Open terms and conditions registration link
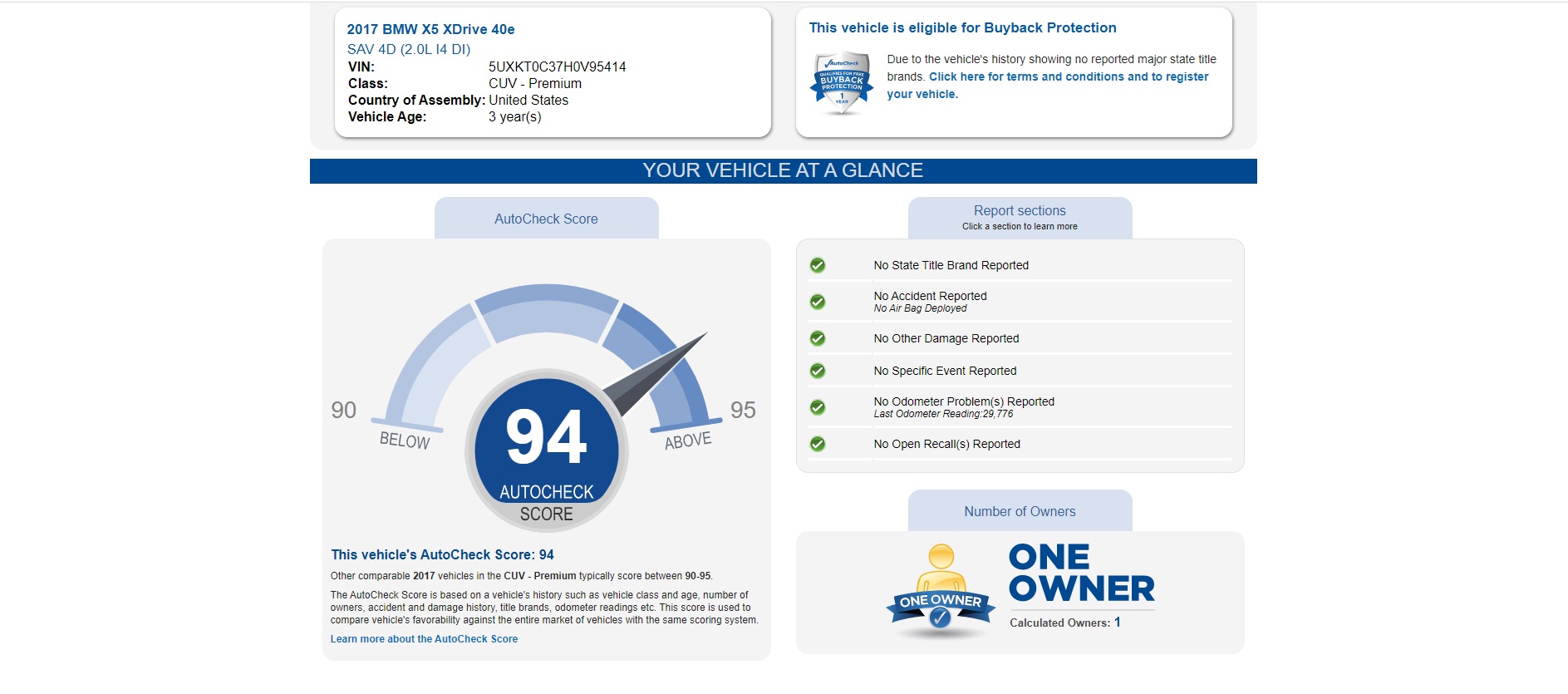This screenshot has width=1568, height=694. tap(1068, 76)
